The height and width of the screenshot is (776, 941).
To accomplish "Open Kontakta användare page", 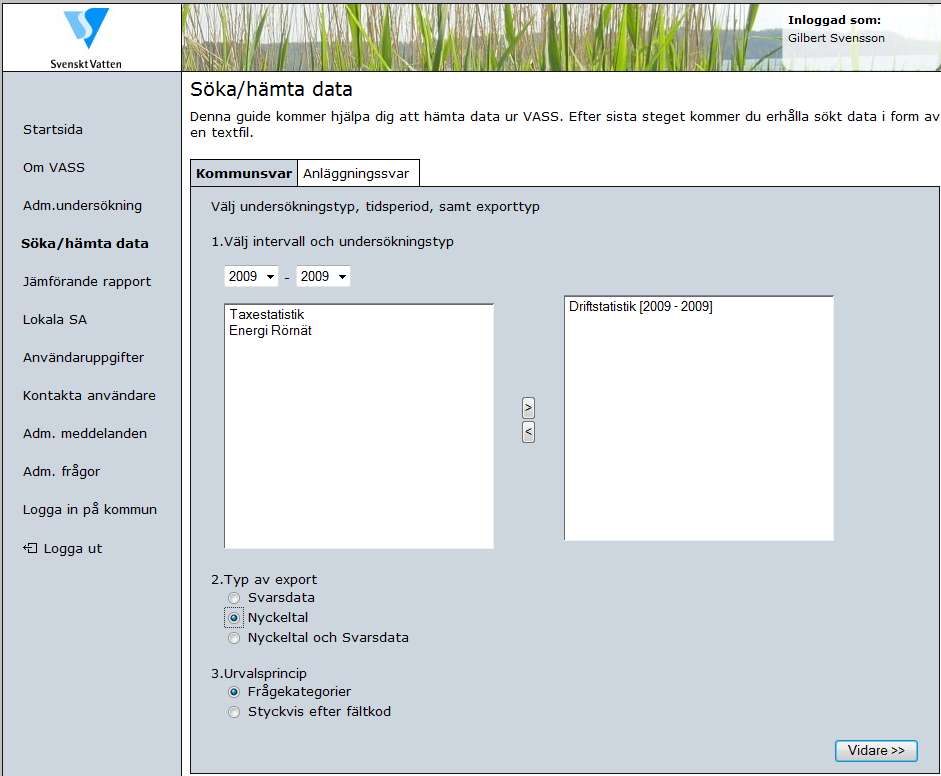I will pos(89,396).
